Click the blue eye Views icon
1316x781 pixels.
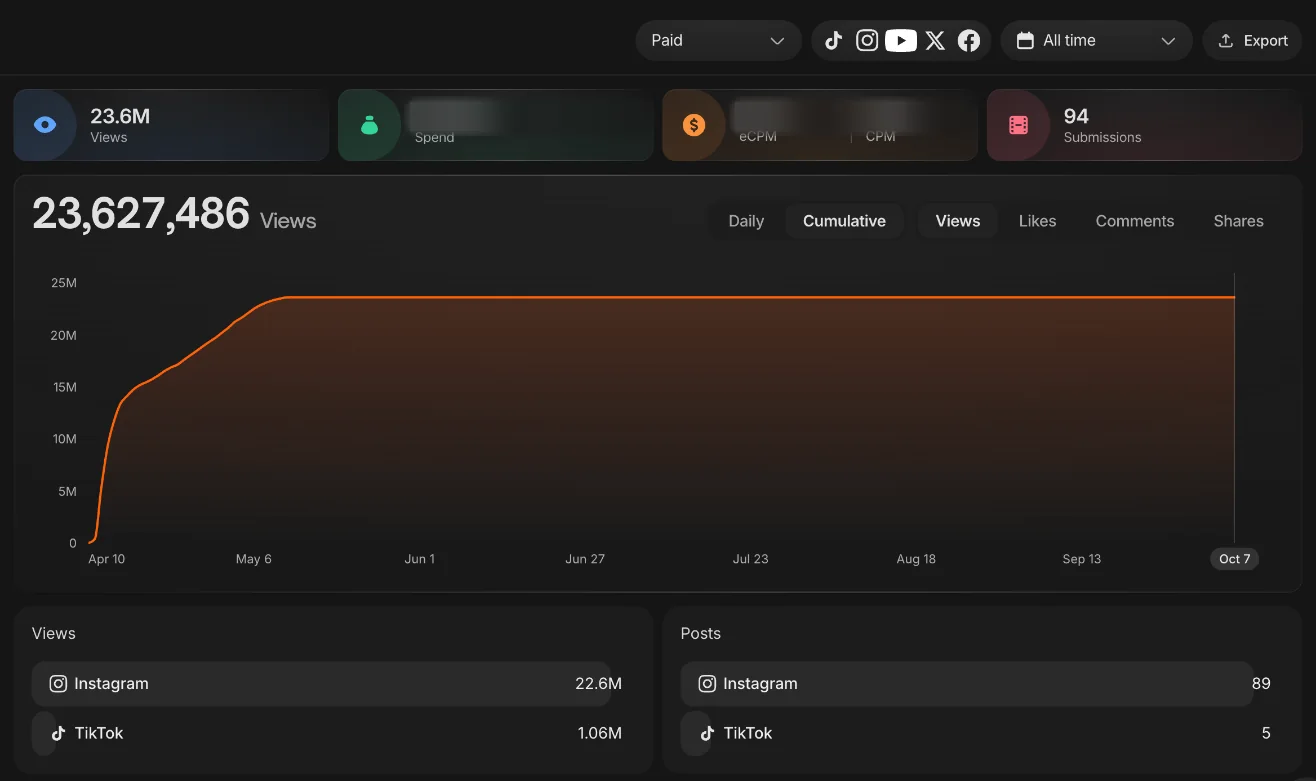point(45,125)
